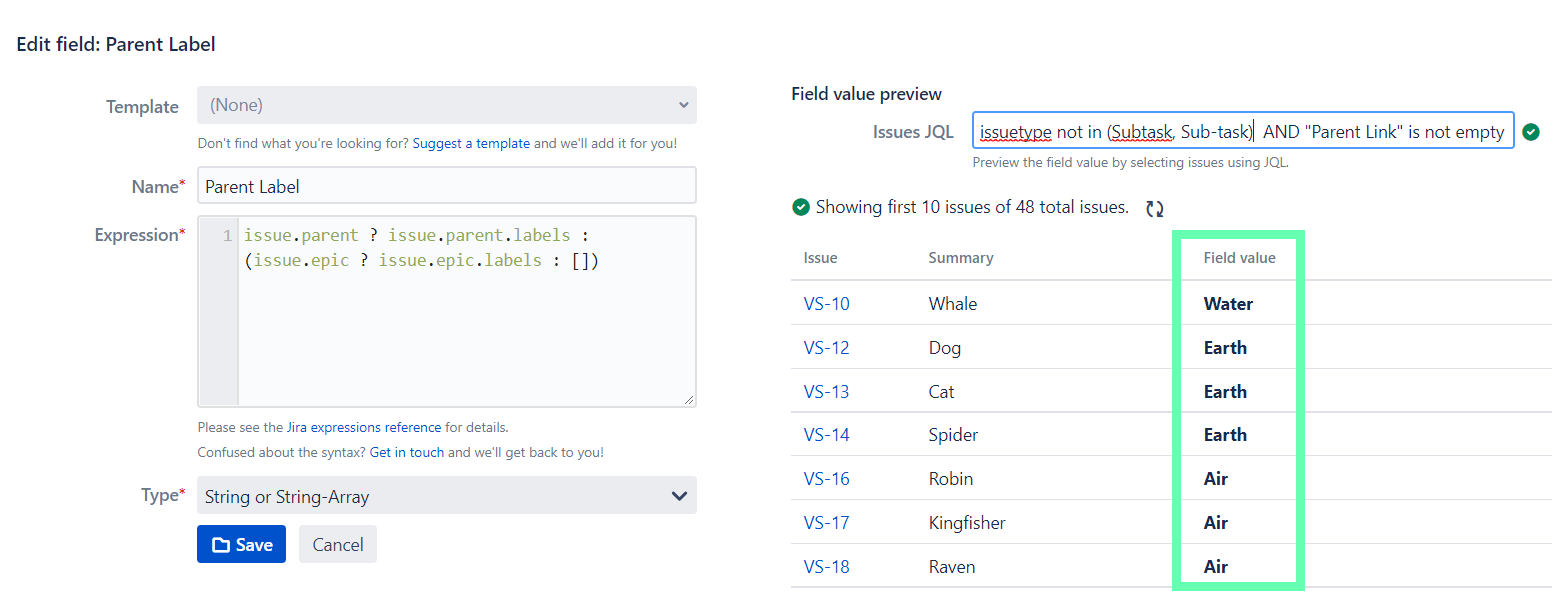Click the Get in touch link
Screen dimensions: 1561x594
click(406, 452)
